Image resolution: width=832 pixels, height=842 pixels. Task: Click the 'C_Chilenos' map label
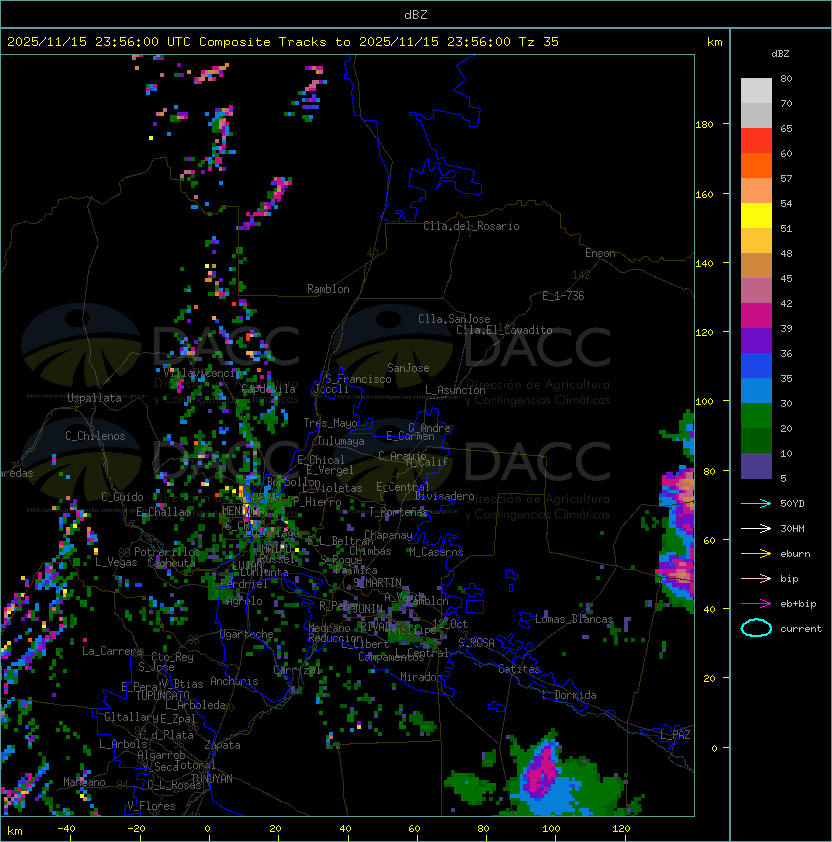tap(95, 436)
